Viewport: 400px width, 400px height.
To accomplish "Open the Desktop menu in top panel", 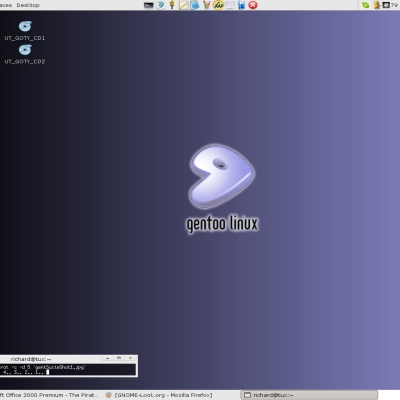I will click(28, 5).
